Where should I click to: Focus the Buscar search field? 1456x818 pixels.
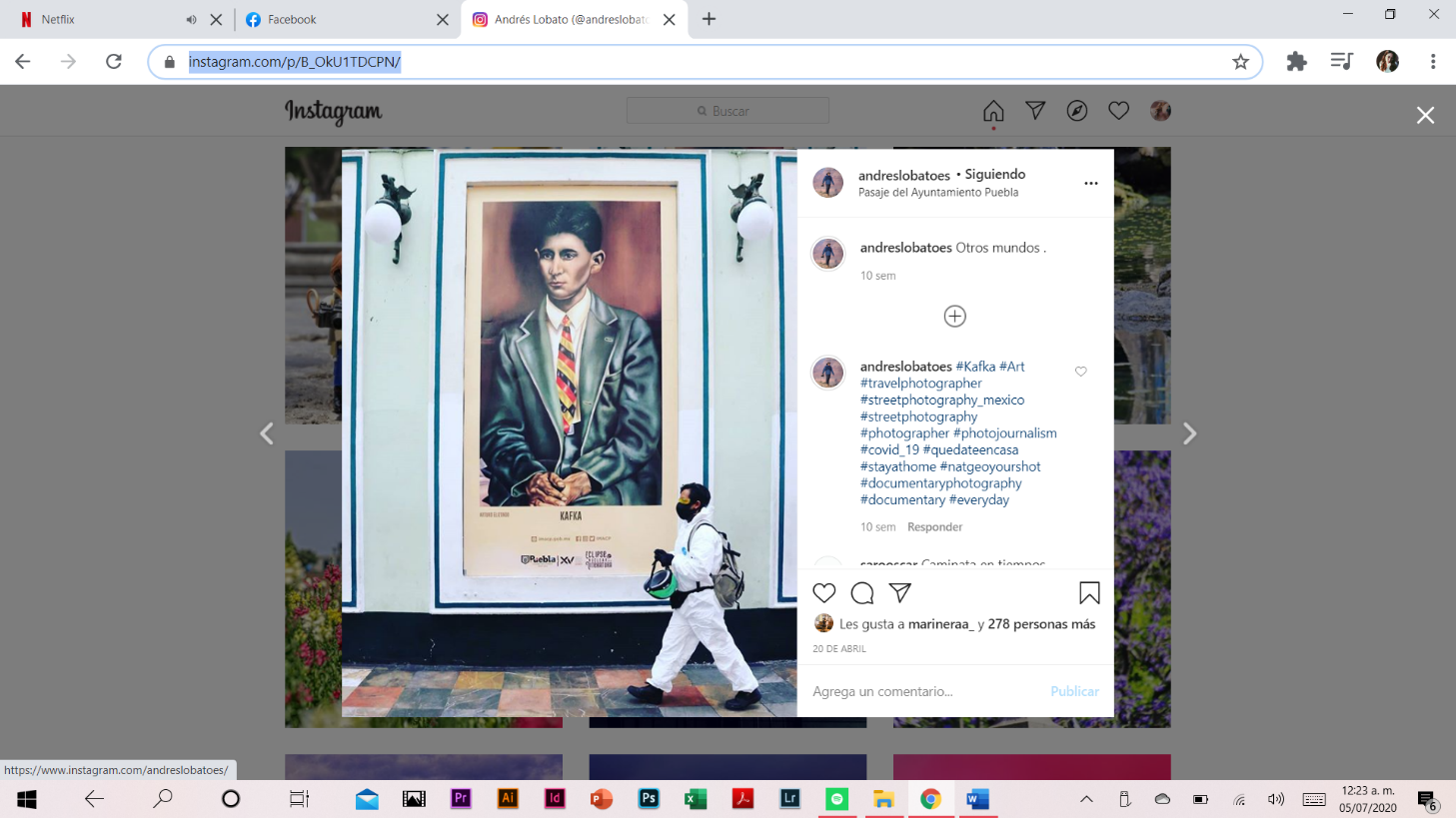(728, 111)
